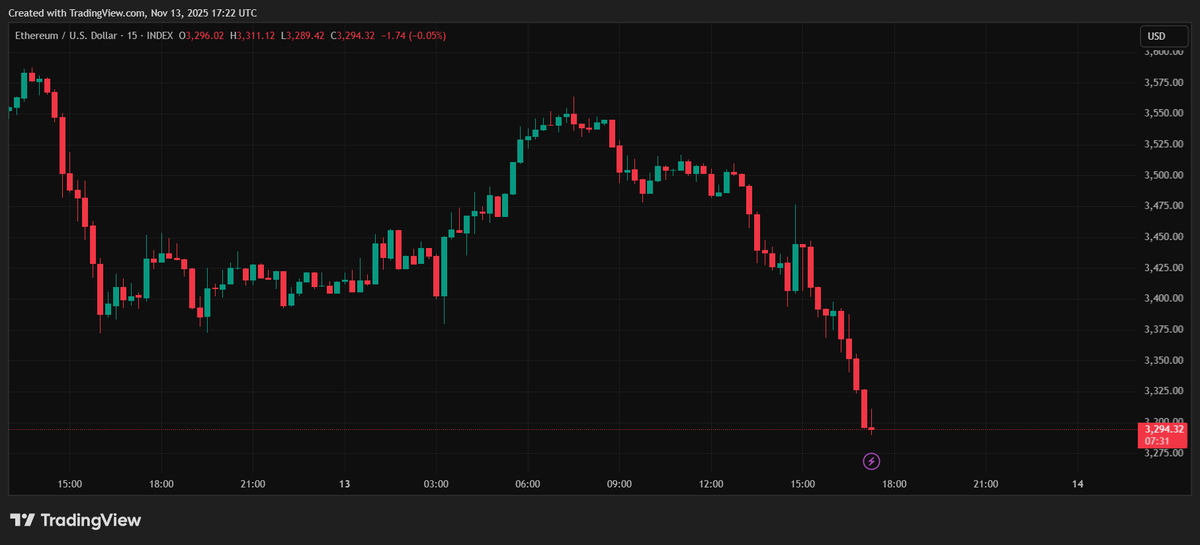
Task: Click the TradingView logo
Action: pyautogui.click(x=76, y=520)
